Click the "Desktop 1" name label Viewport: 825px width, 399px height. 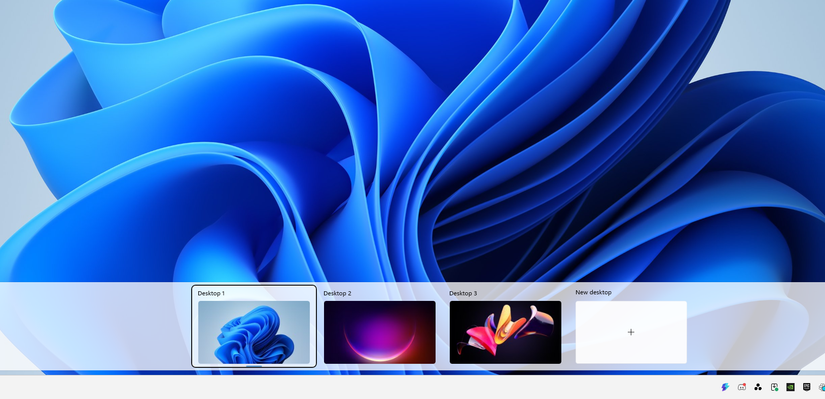click(211, 293)
